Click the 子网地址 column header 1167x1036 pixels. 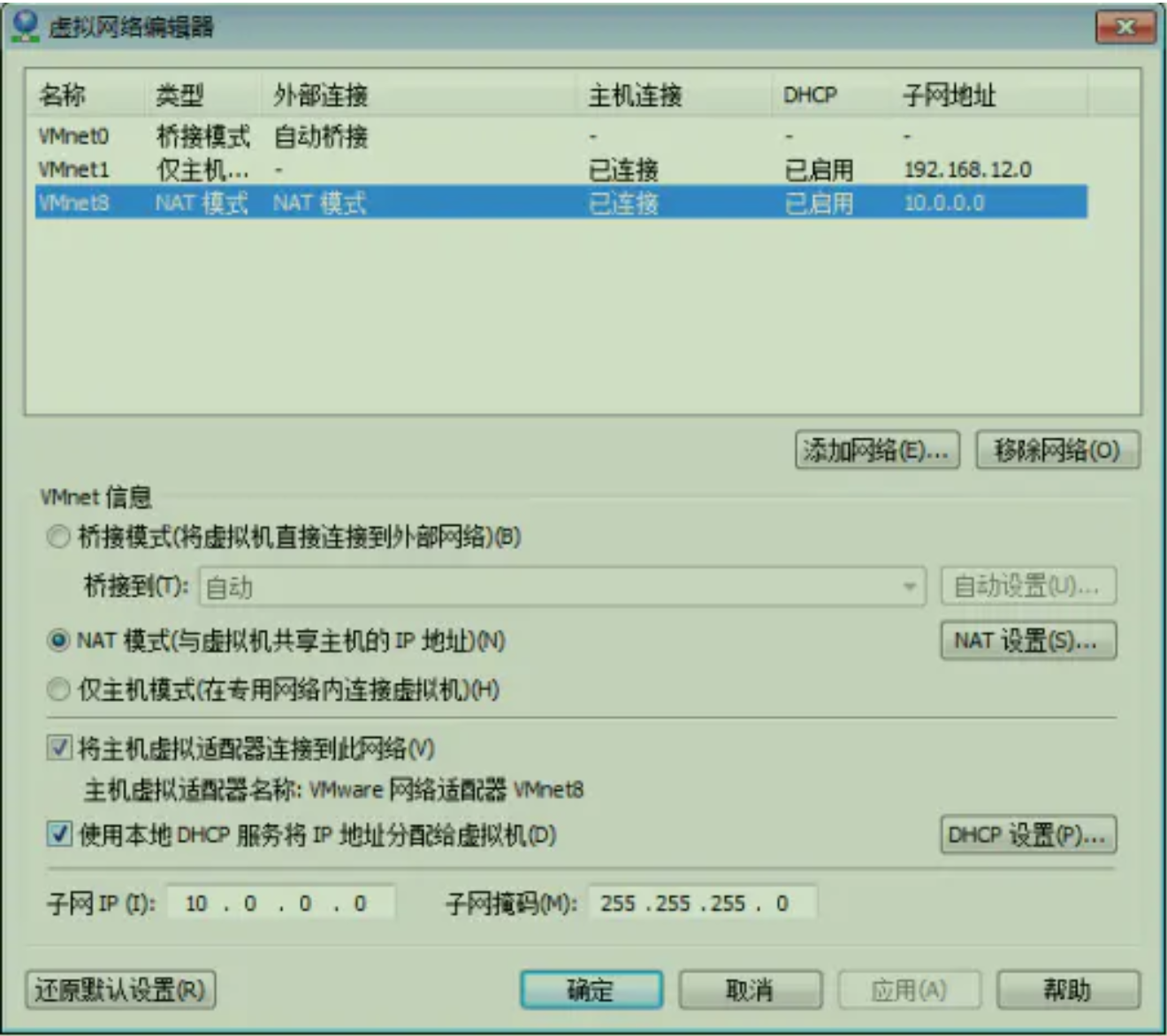tap(988, 95)
